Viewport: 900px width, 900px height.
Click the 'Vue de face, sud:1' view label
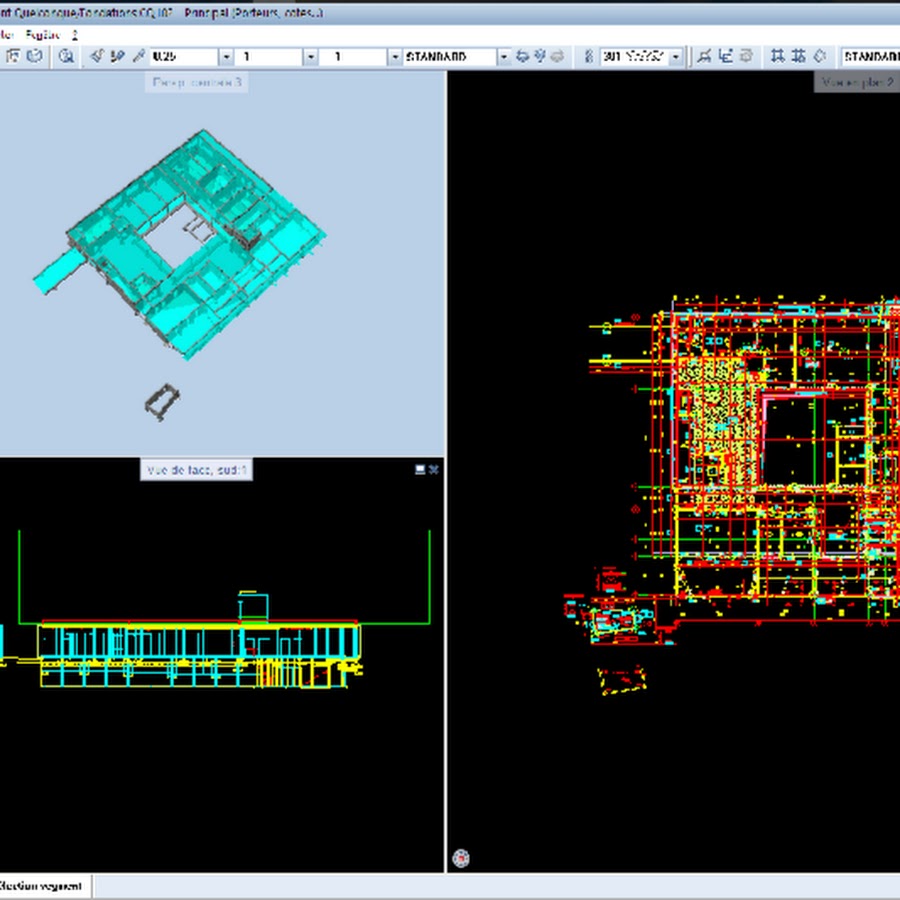196,469
